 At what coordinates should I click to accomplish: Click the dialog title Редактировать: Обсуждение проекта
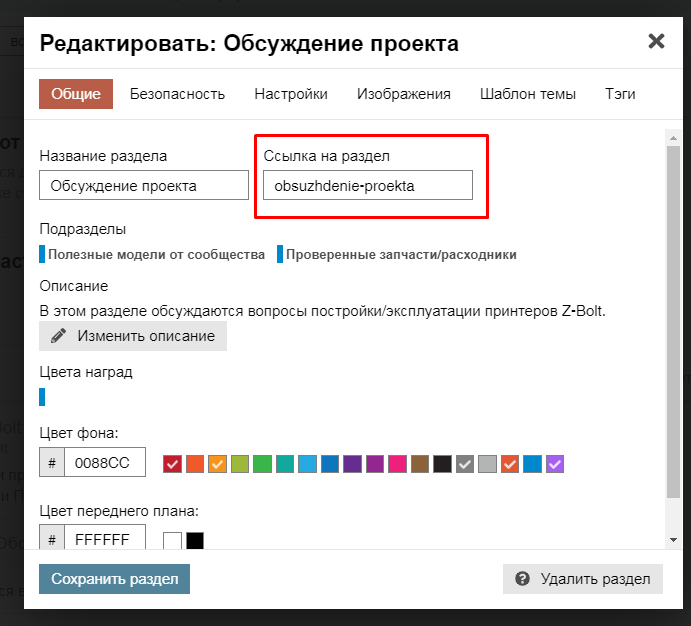click(249, 44)
